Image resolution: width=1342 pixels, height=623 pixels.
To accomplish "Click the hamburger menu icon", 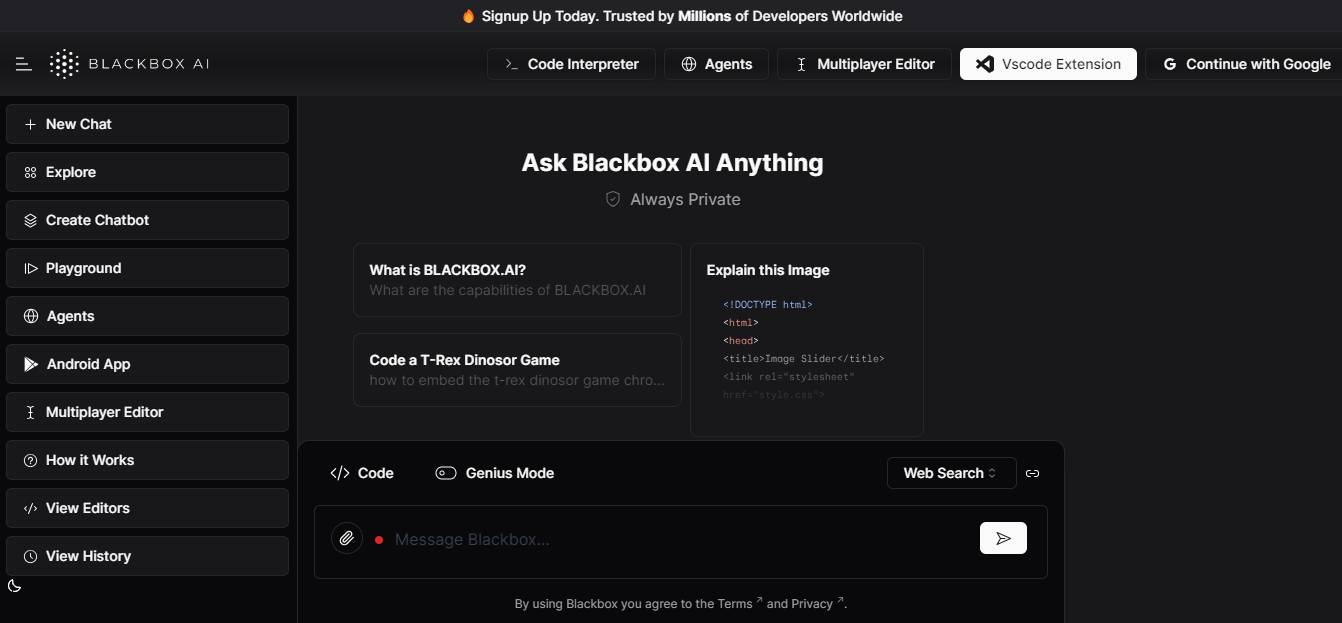I will click(x=22, y=63).
